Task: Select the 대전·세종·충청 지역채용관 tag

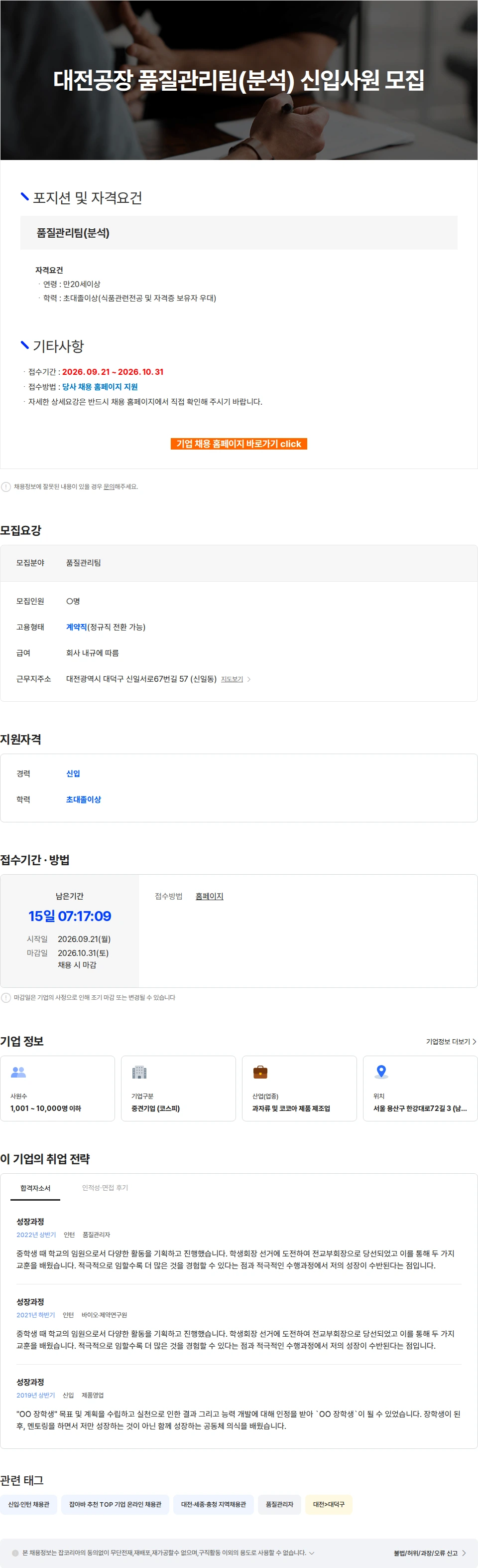Action: (214, 1505)
